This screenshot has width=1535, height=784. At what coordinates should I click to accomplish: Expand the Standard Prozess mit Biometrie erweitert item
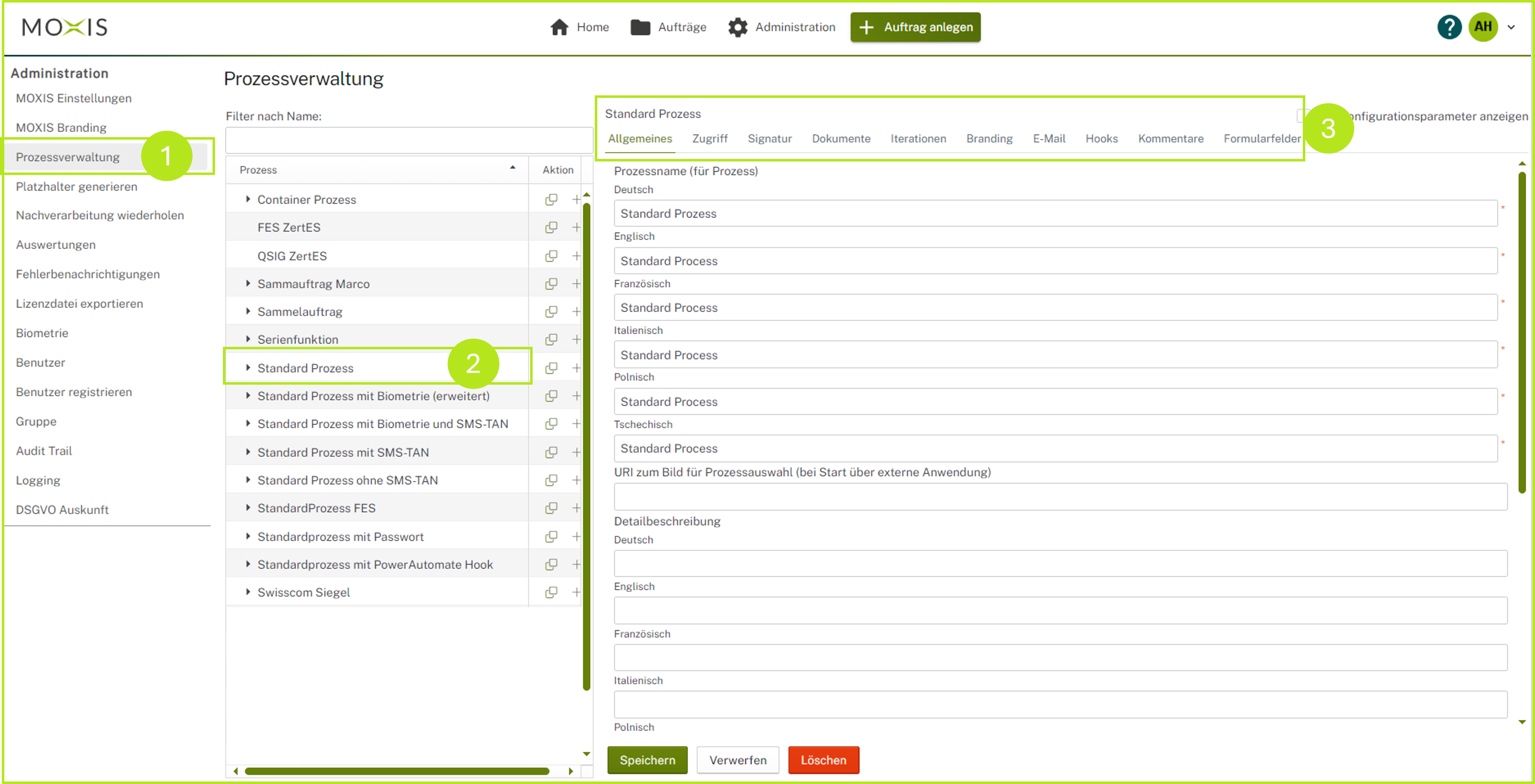tap(248, 396)
